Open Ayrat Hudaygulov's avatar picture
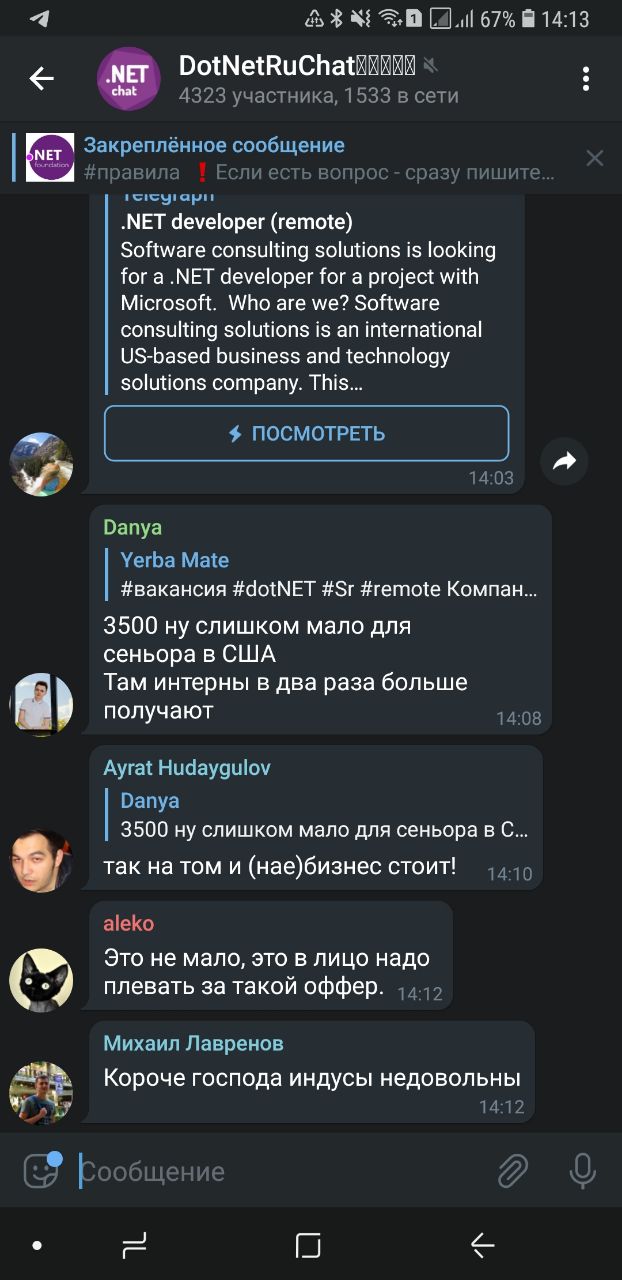The image size is (622, 1280). (x=41, y=860)
